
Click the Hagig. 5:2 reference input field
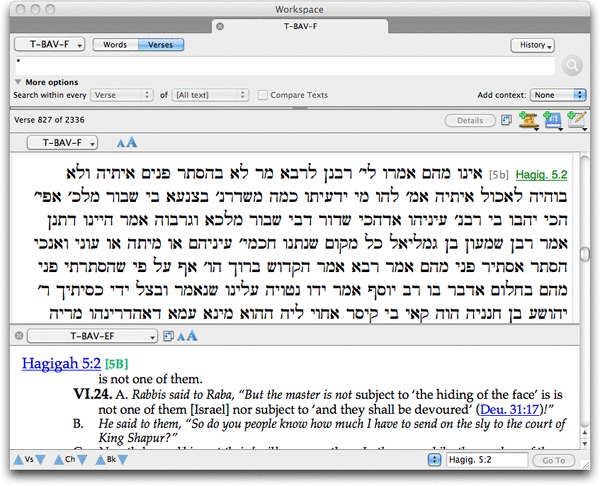[487, 460]
